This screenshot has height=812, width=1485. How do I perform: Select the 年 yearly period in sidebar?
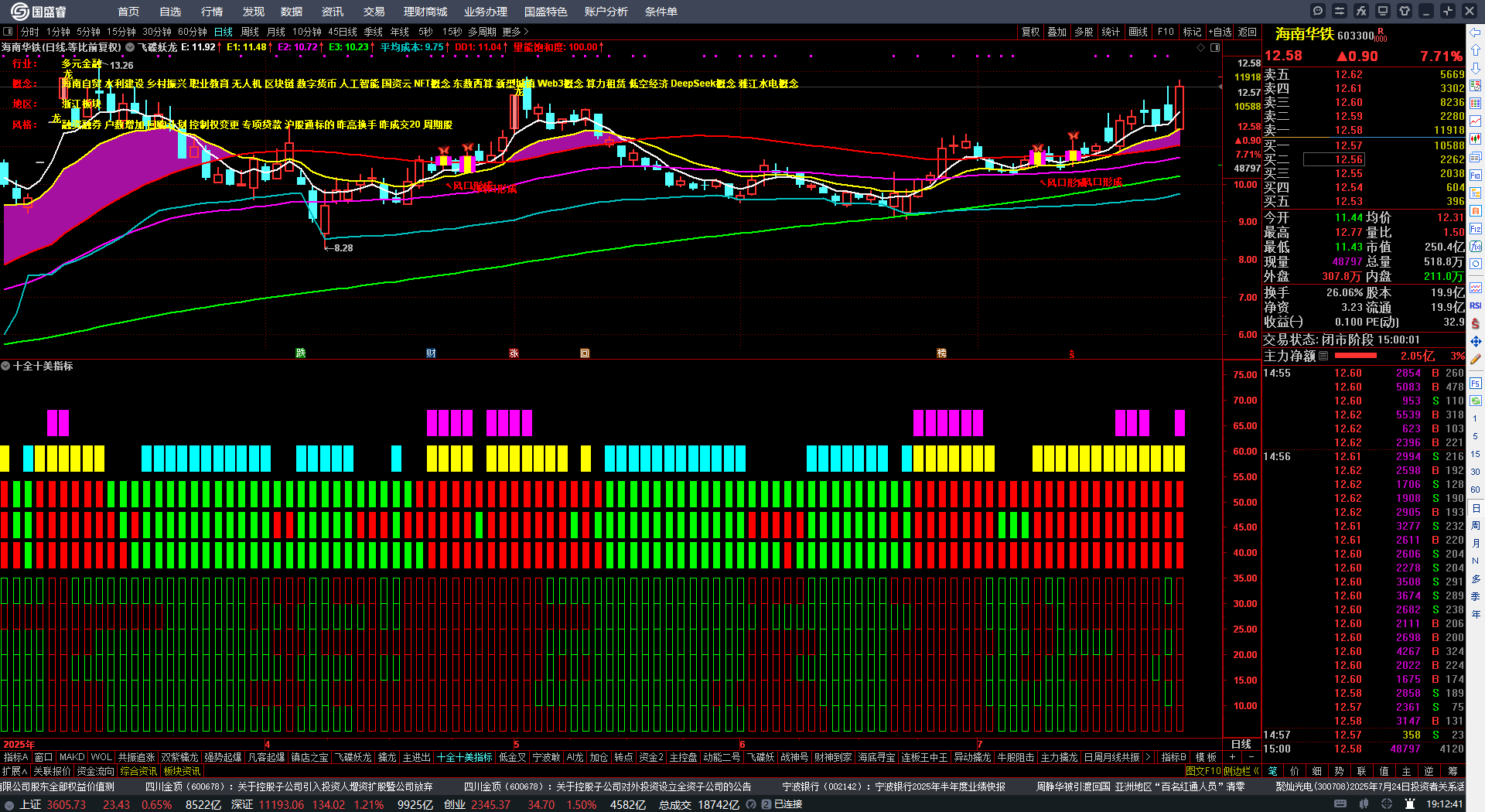coord(1476,614)
